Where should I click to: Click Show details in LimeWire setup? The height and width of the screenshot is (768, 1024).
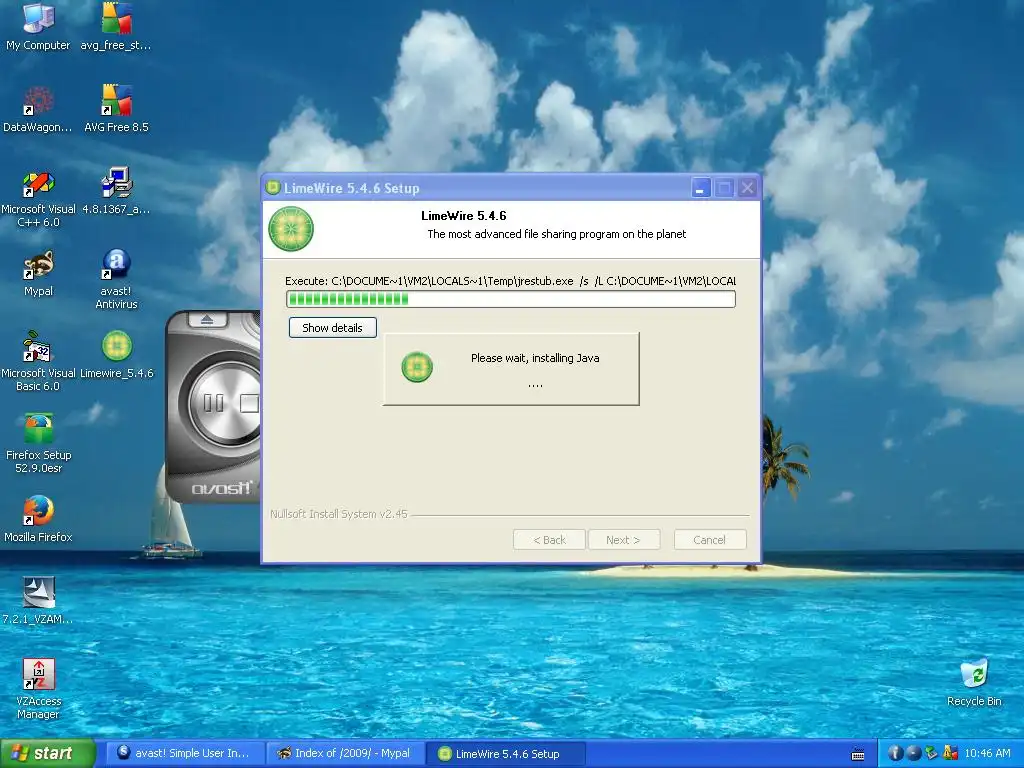click(x=332, y=328)
